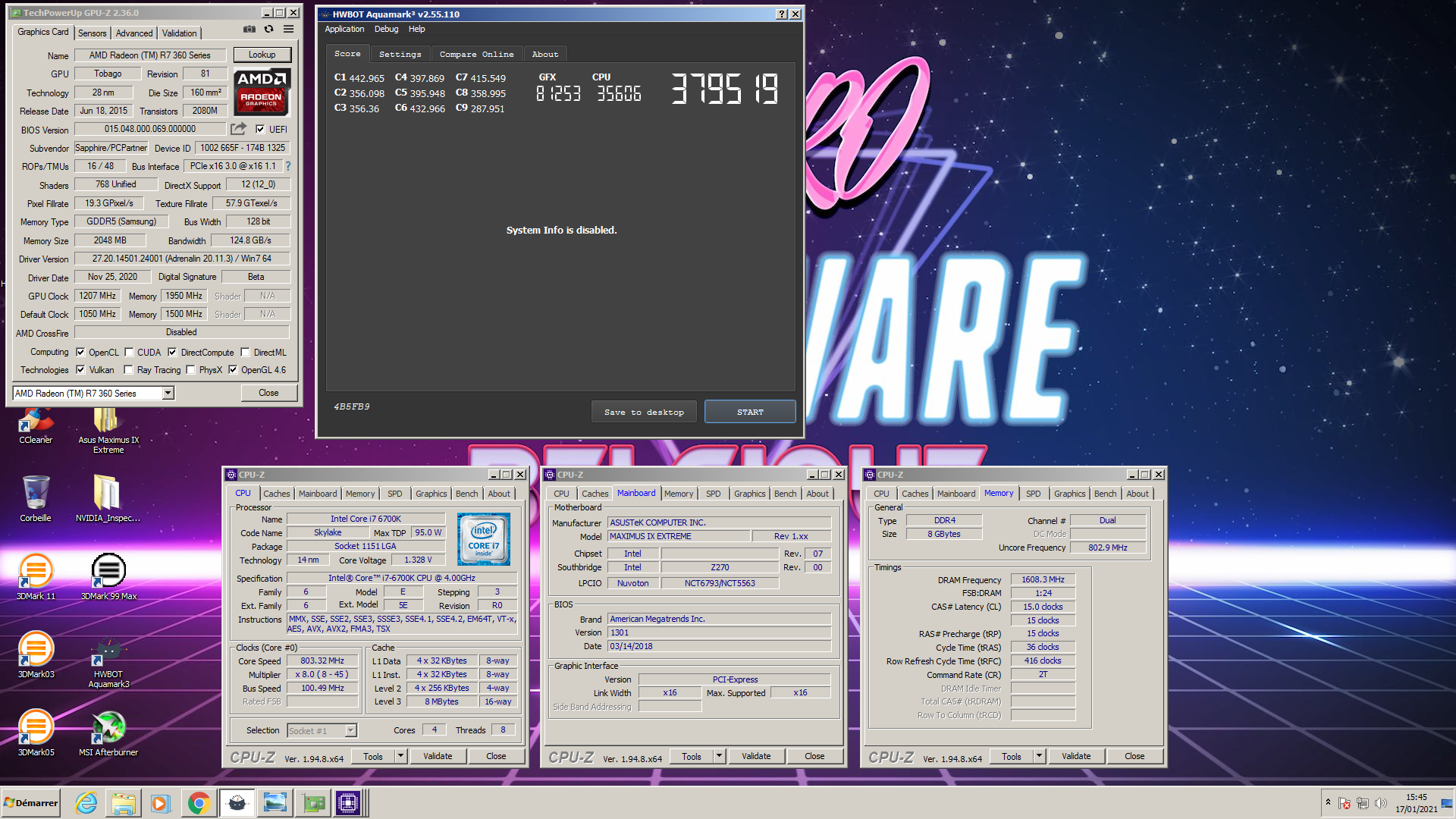Toggle the Ray Tracing checkbox
Viewport: 1456px width, 819px height.
(x=129, y=370)
